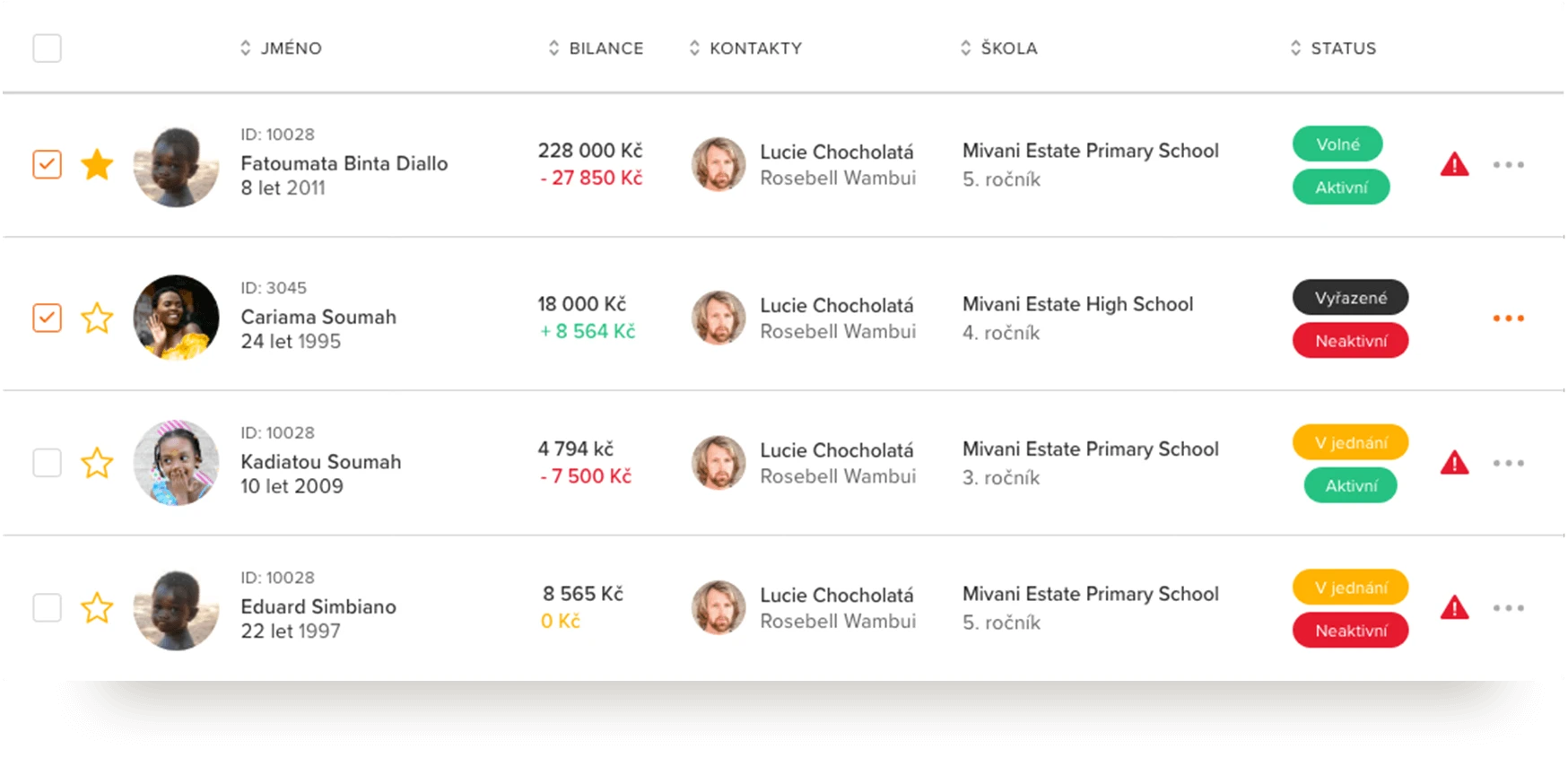Image resolution: width=1568 pixels, height=784 pixels.
Task: Mark Eduard Simbiano with the star icon
Action: click(97, 608)
